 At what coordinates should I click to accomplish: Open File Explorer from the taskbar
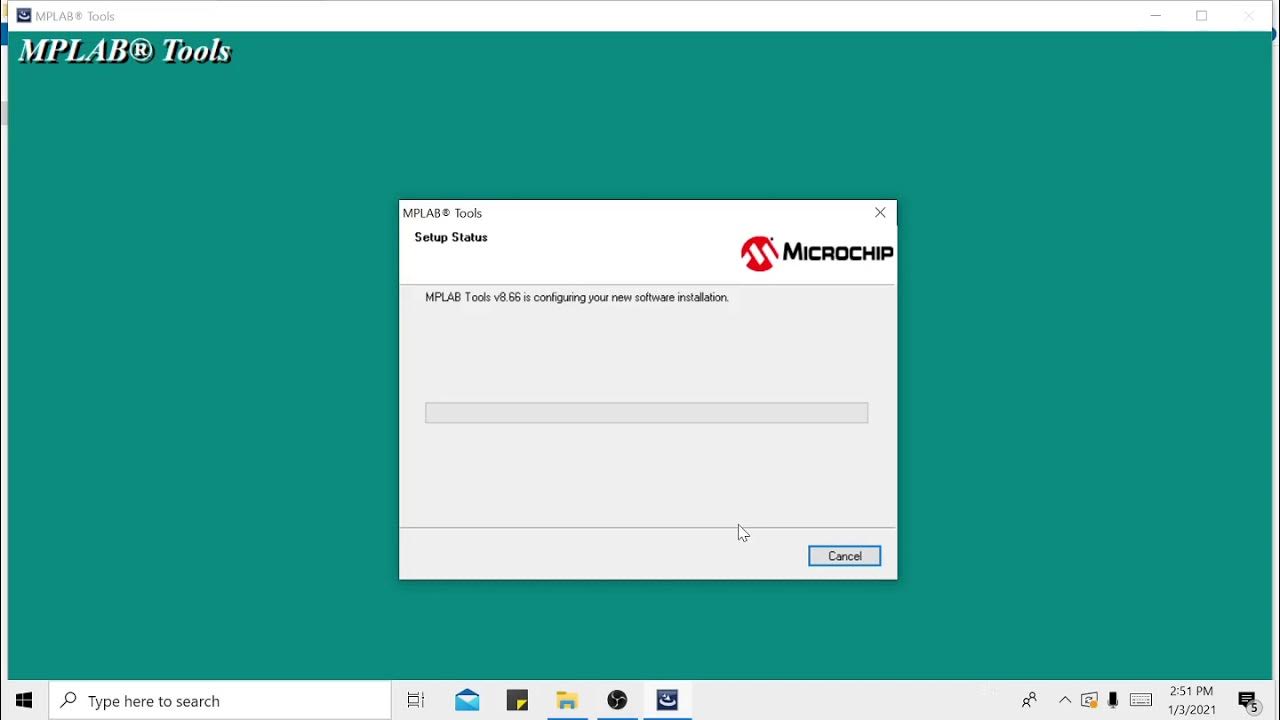567,701
